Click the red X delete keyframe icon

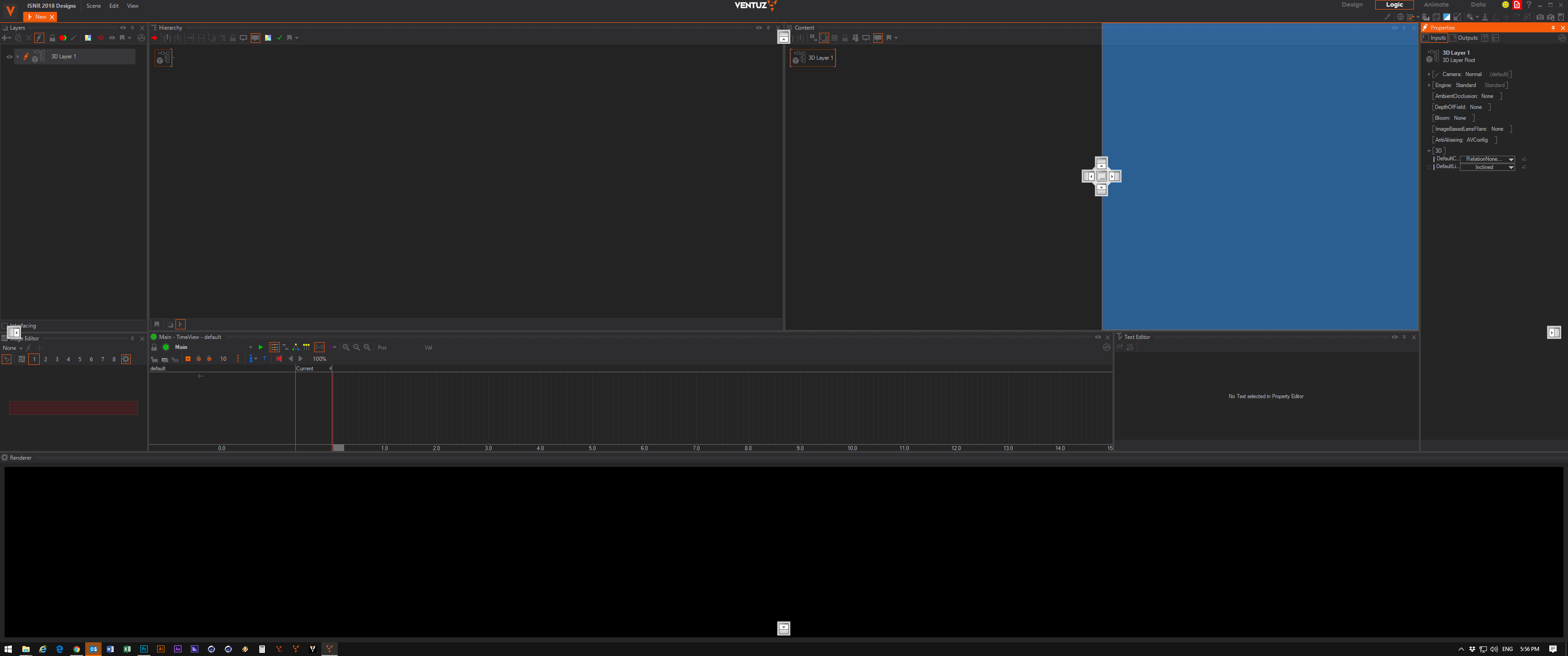(279, 359)
